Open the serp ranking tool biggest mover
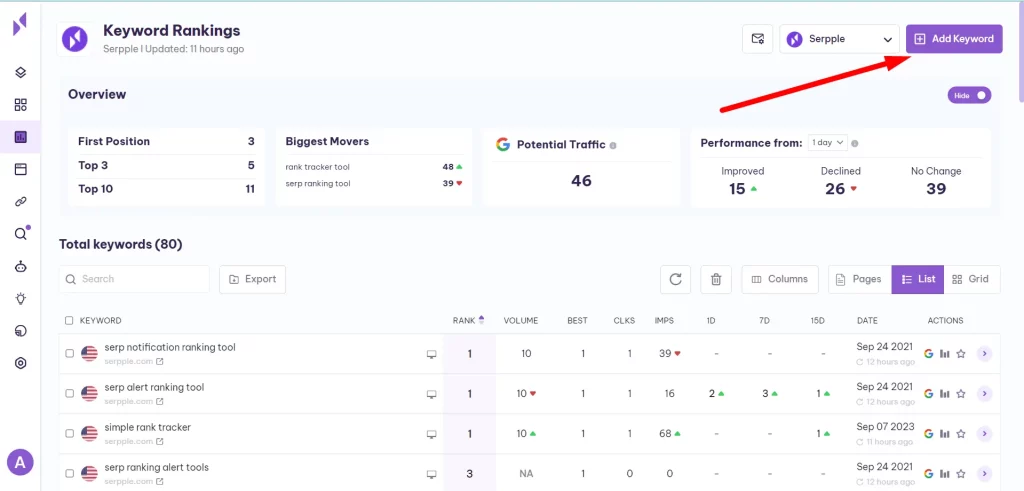The image size is (1024, 491). point(317,183)
